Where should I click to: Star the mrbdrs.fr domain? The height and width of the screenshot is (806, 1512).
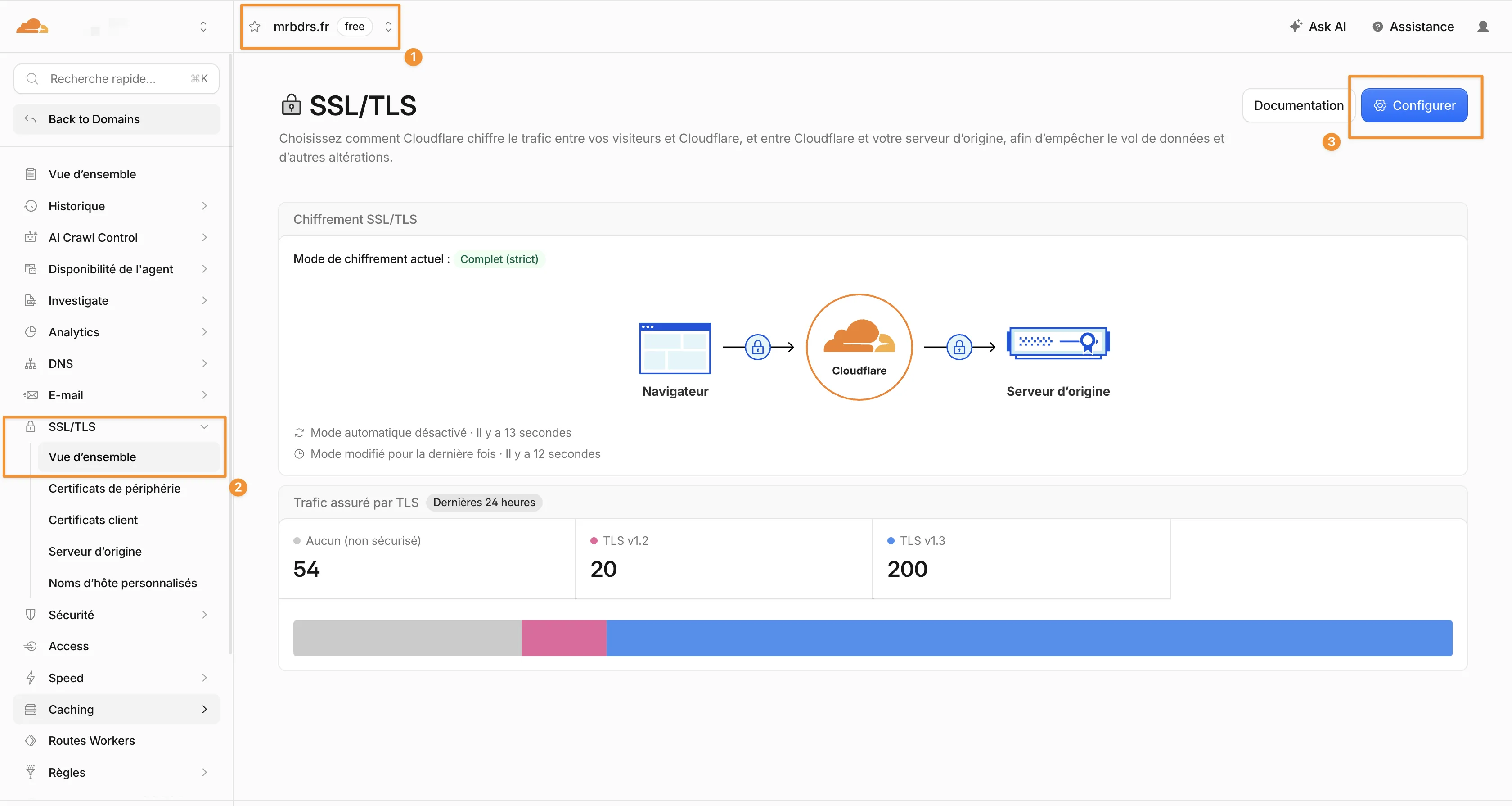point(255,27)
